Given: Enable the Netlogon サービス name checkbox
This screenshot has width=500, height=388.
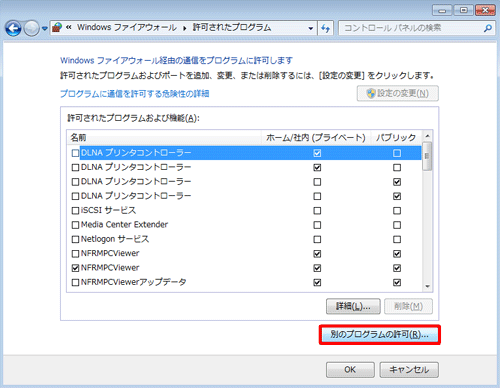Looking at the screenshot, I should coord(75,239).
